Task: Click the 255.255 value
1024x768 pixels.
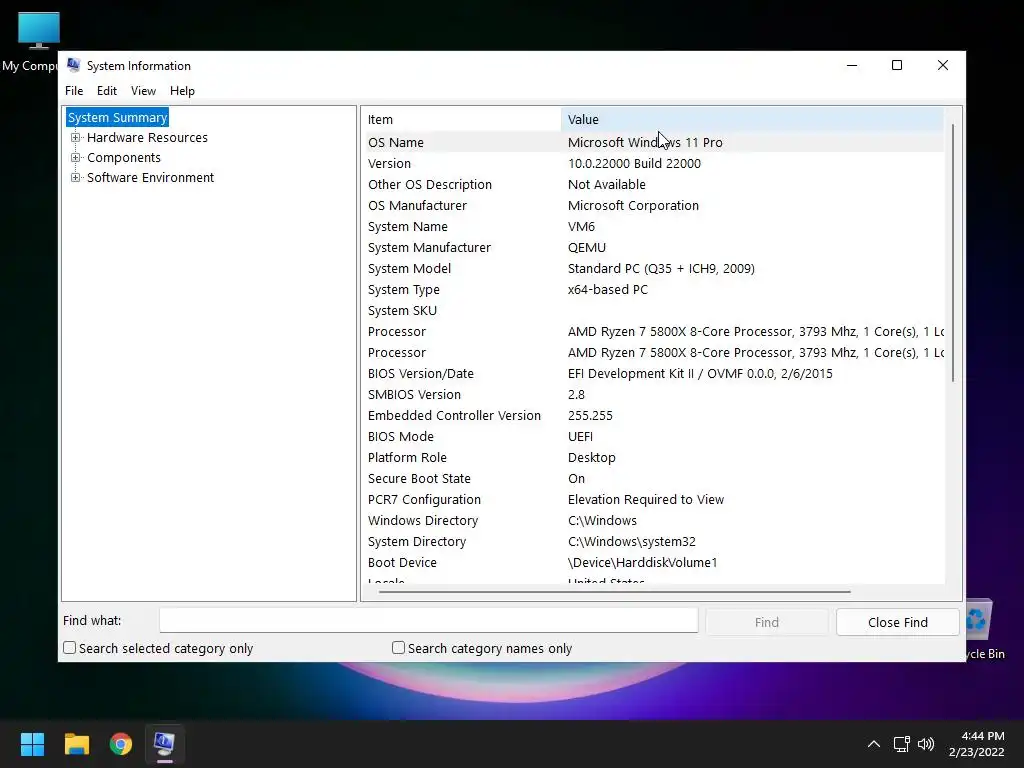Action: click(x=590, y=415)
